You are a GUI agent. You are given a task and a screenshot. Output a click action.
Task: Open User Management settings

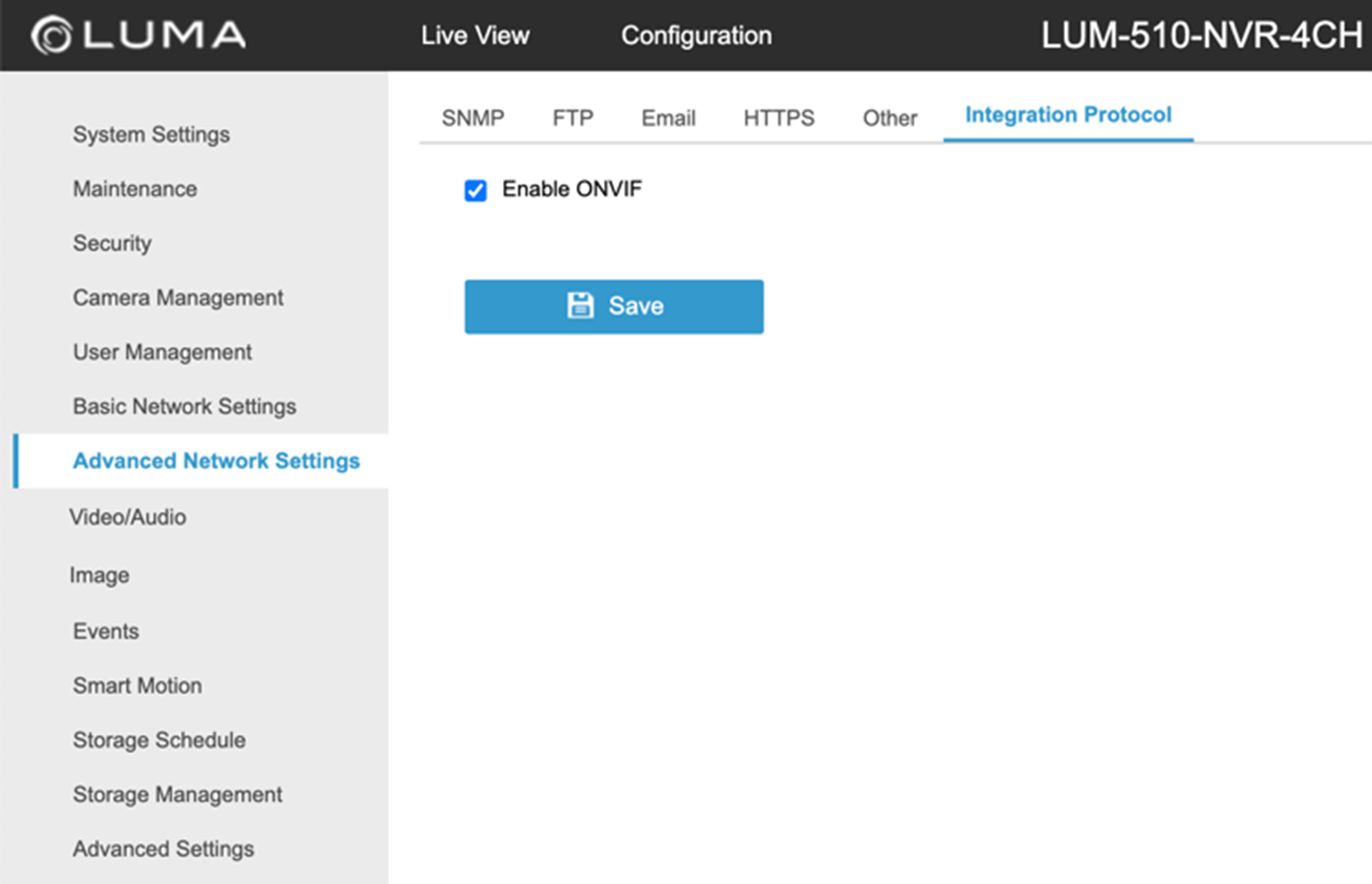coord(161,351)
